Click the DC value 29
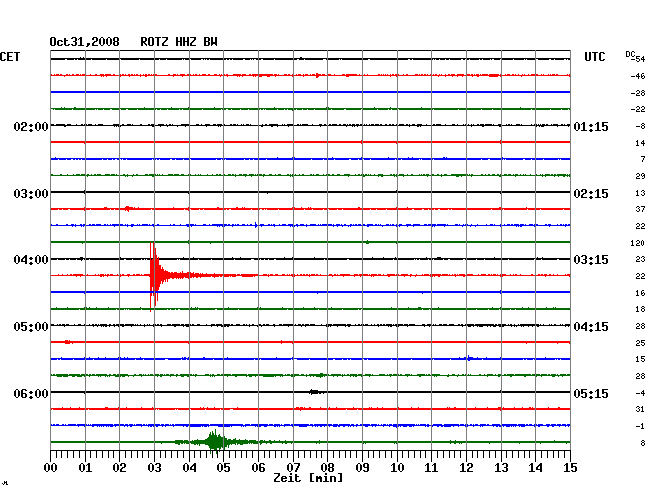Screen dimensions: 650x494 click(640, 176)
